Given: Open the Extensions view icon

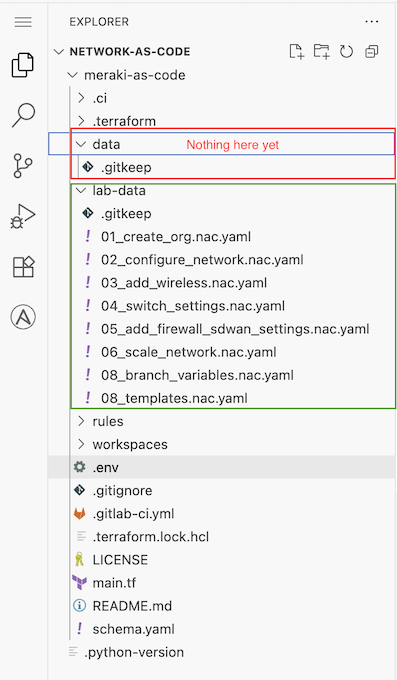Looking at the screenshot, I should click(x=23, y=266).
